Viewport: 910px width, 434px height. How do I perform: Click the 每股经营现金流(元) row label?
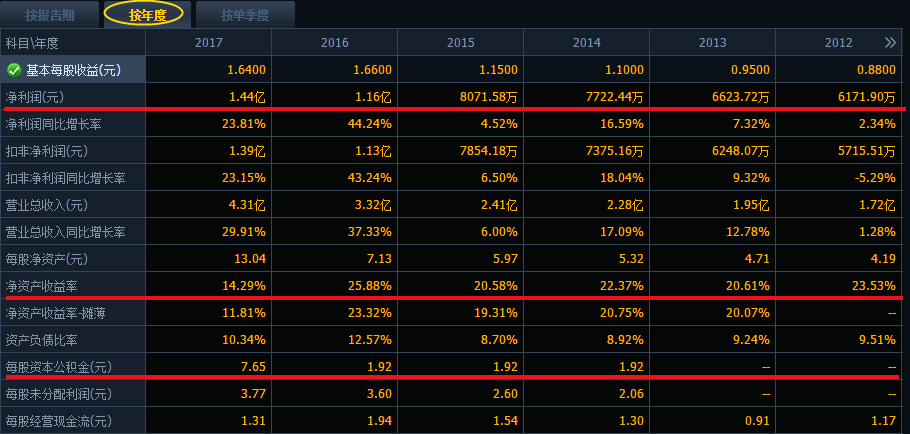[59, 421]
